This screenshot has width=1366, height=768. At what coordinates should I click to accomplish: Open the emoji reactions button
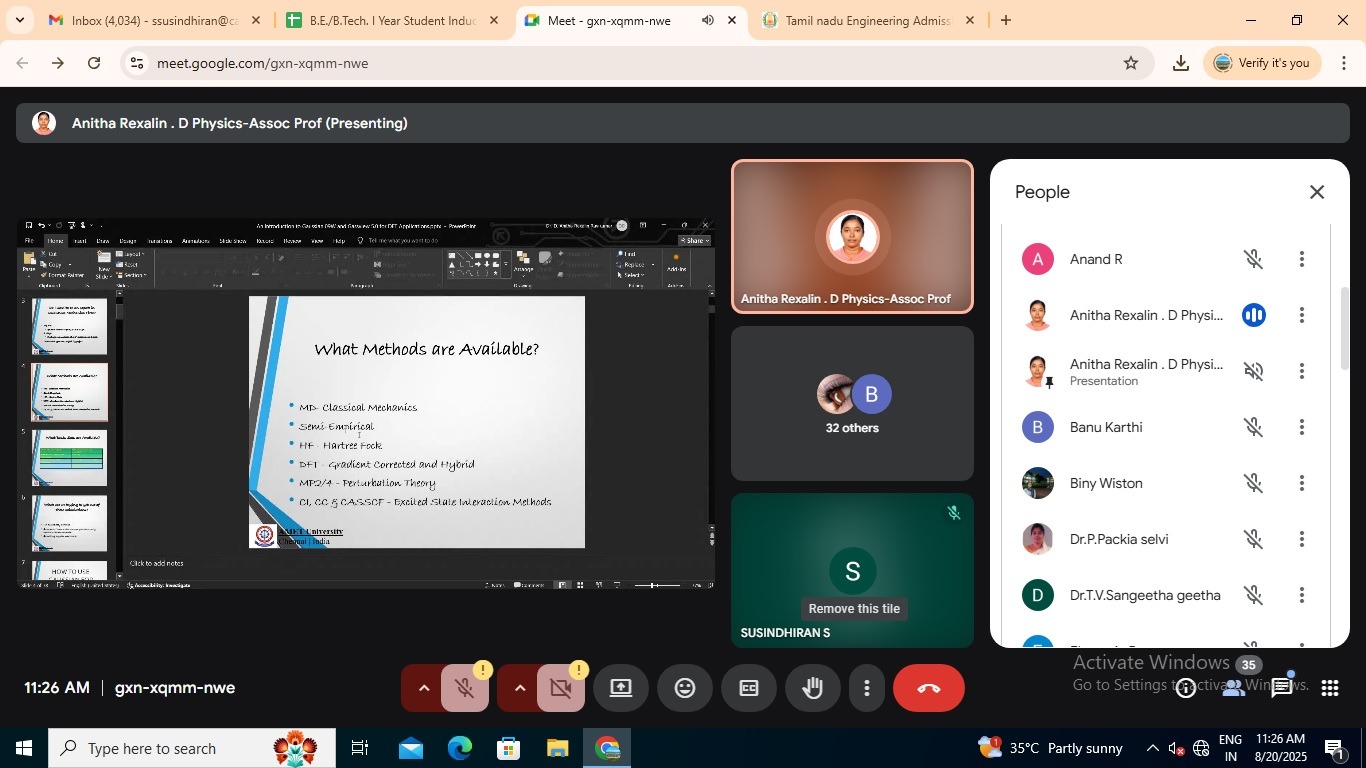pyautogui.click(x=685, y=688)
